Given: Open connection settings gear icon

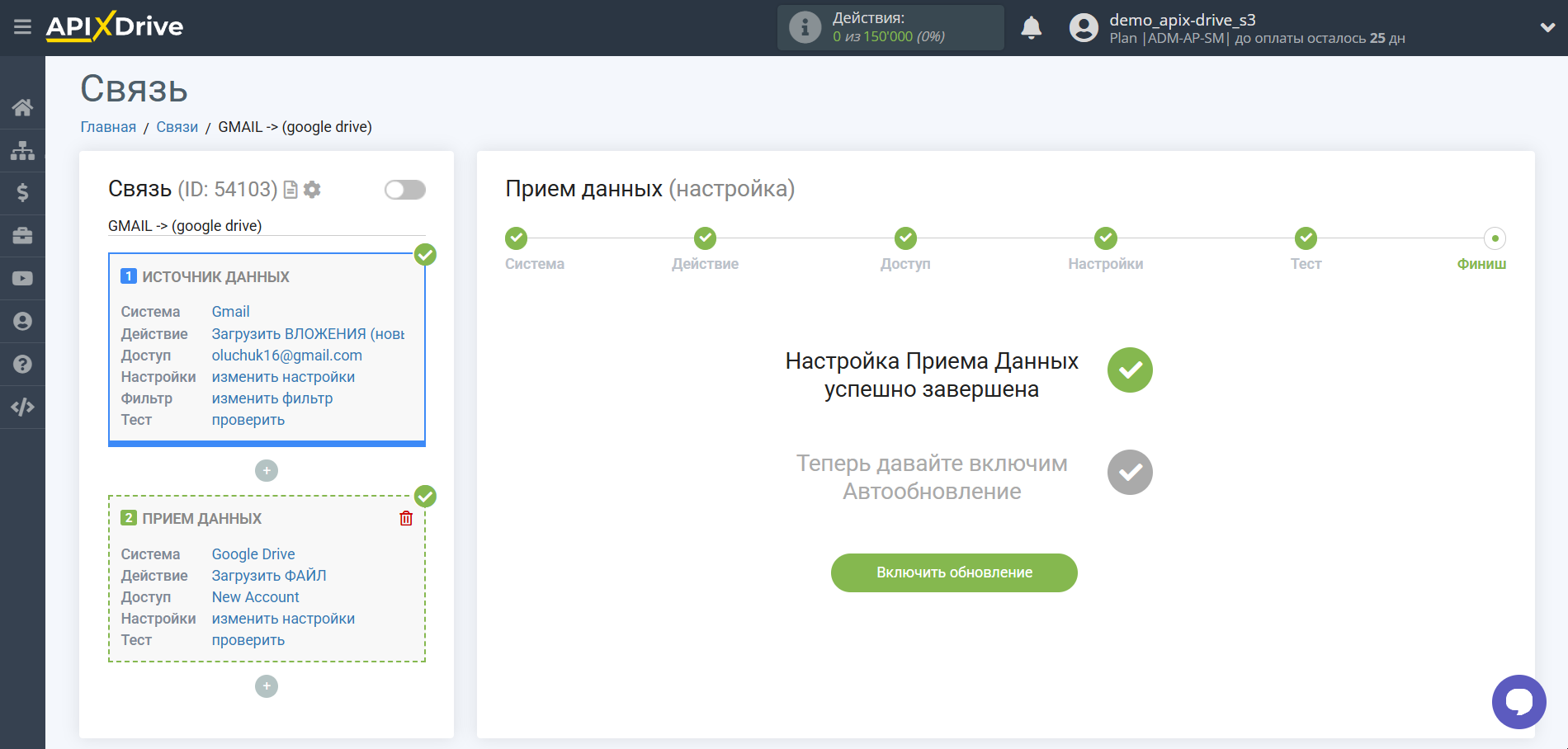Looking at the screenshot, I should click(x=312, y=190).
